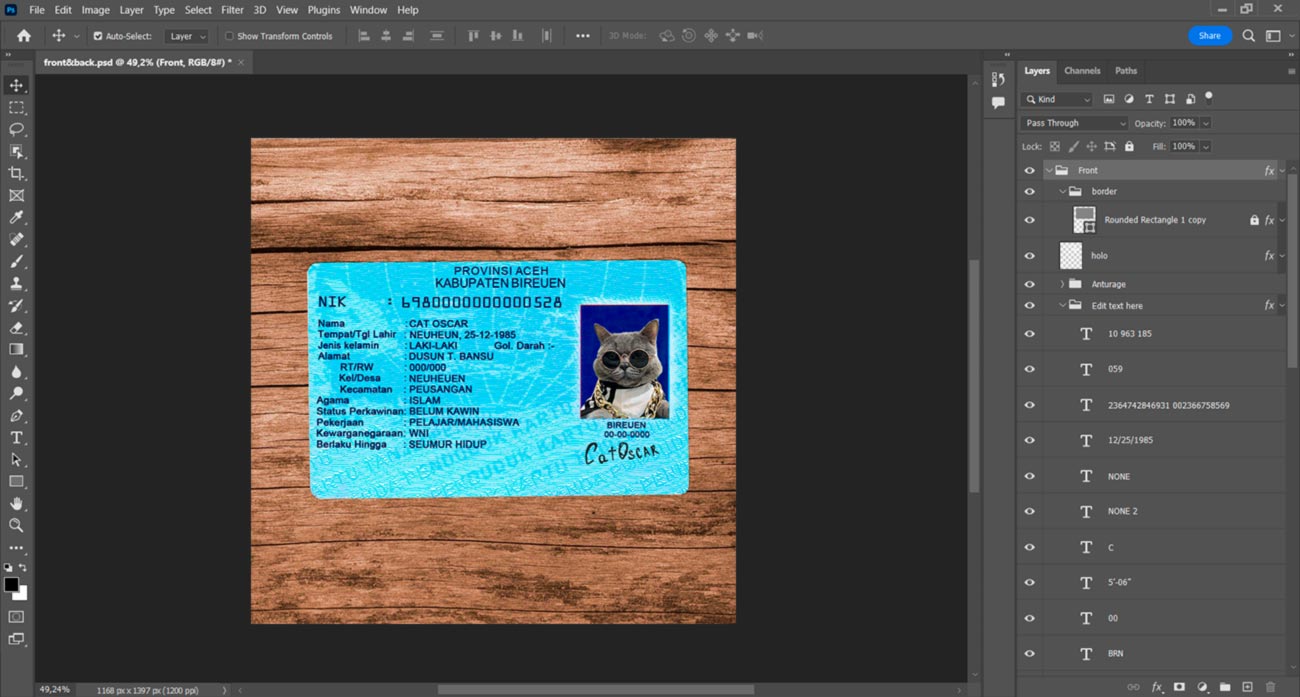Add layer style using fx footer icon

tap(1156, 687)
